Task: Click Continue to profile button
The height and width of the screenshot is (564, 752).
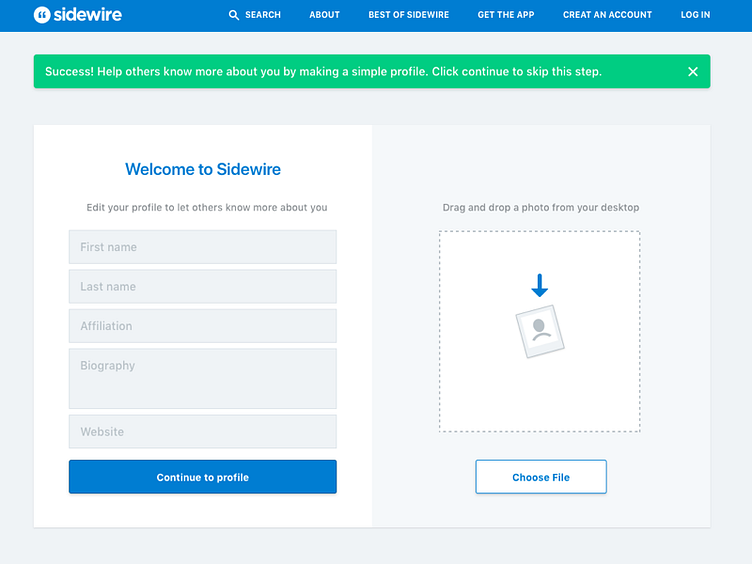Action: point(202,477)
